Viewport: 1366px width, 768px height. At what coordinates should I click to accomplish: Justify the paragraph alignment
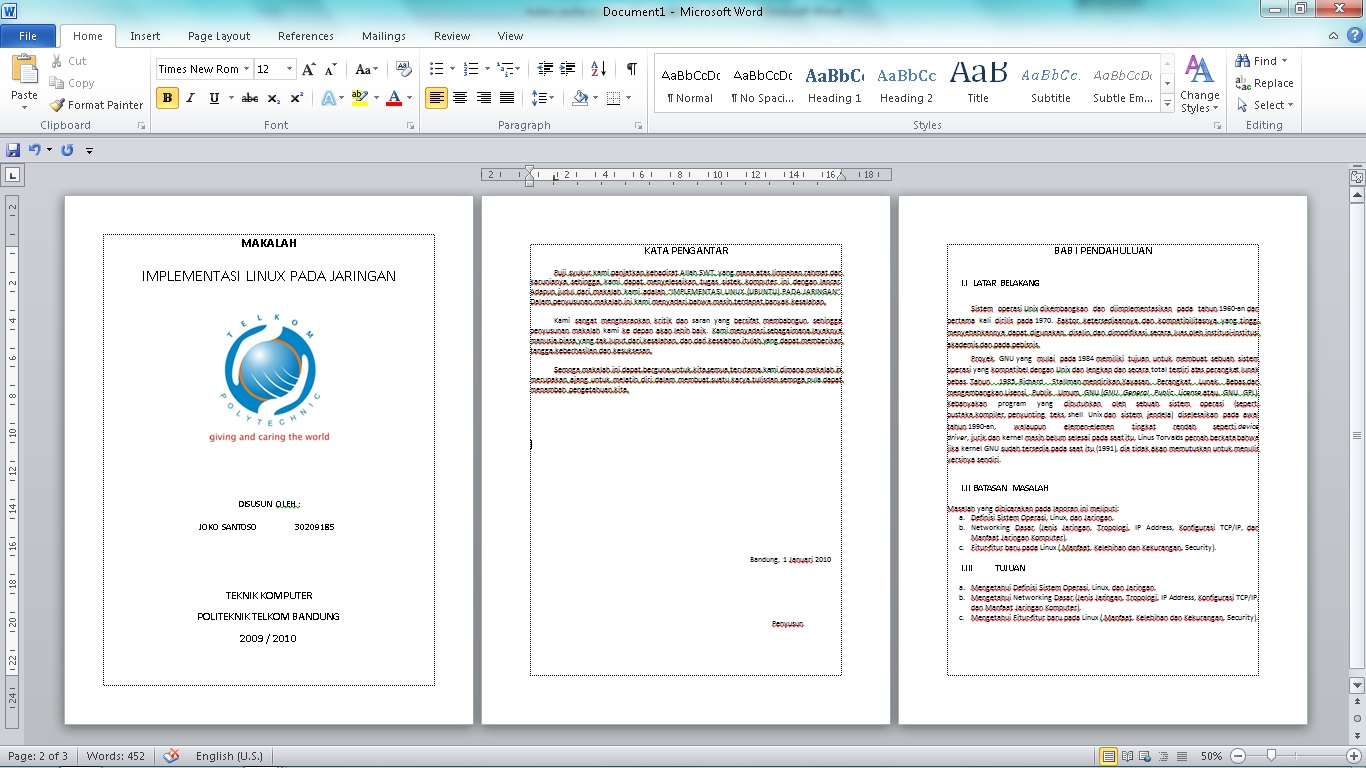pos(505,97)
